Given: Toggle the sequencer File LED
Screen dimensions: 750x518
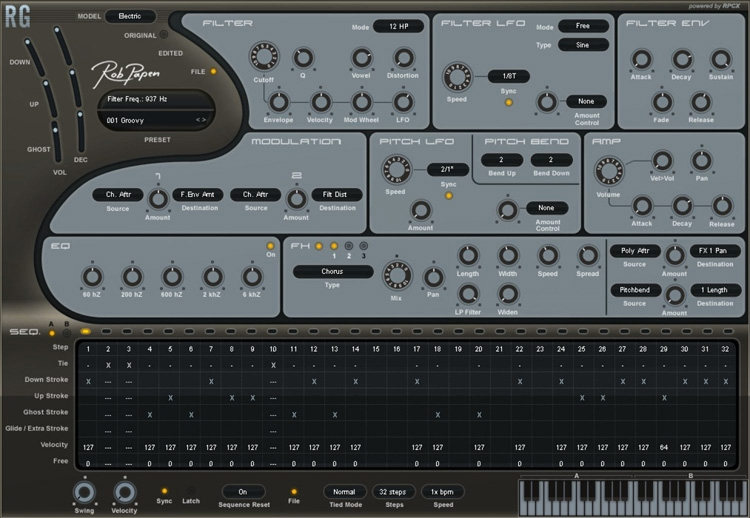Looking at the screenshot, I should (294, 492).
